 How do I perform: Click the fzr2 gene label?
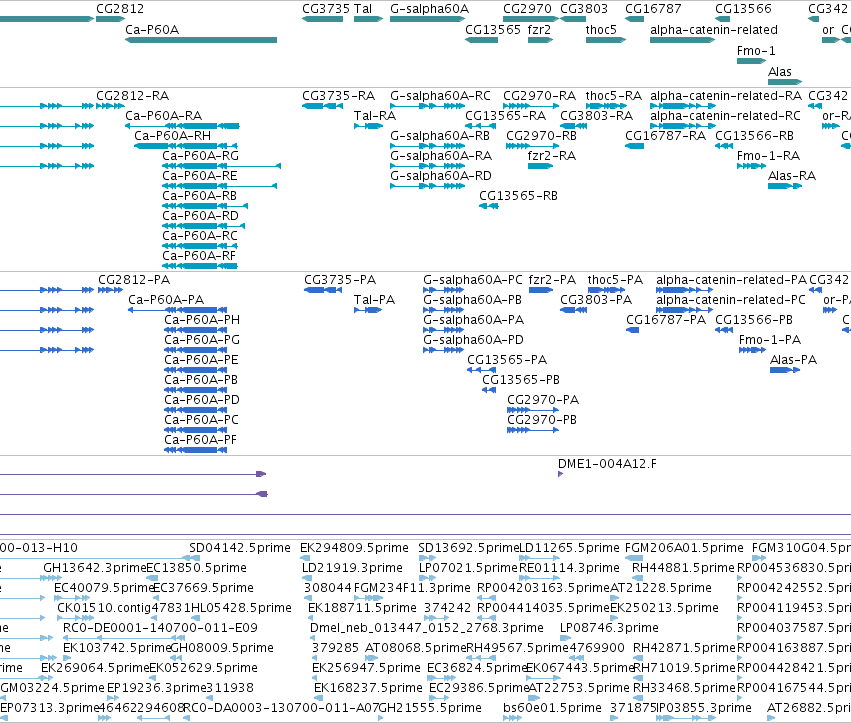click(539, 30)
